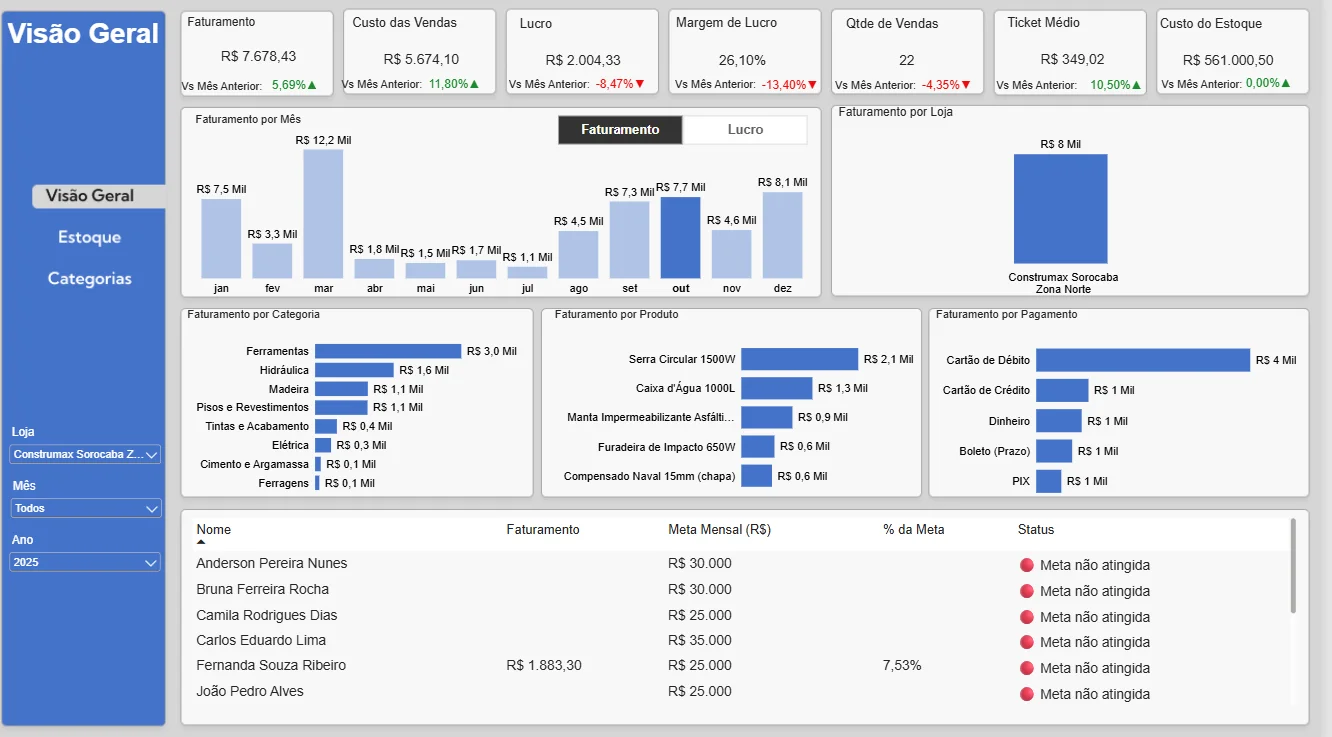Select the Boleto (Prazo) payment bar
Image resolution: width=1332 pixels, height=737 pixels.
(1054, 451)
